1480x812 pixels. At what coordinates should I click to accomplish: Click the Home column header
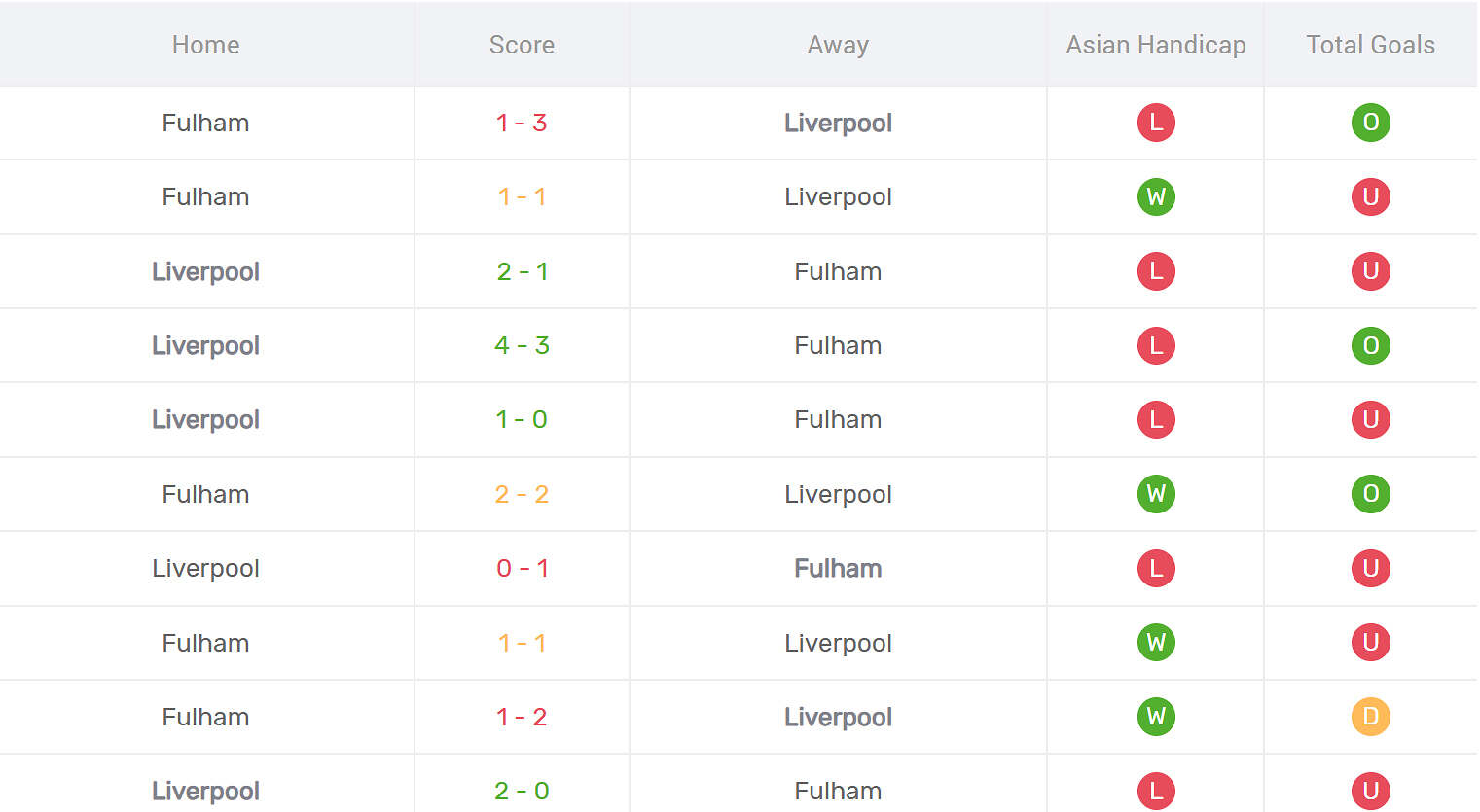205,45
